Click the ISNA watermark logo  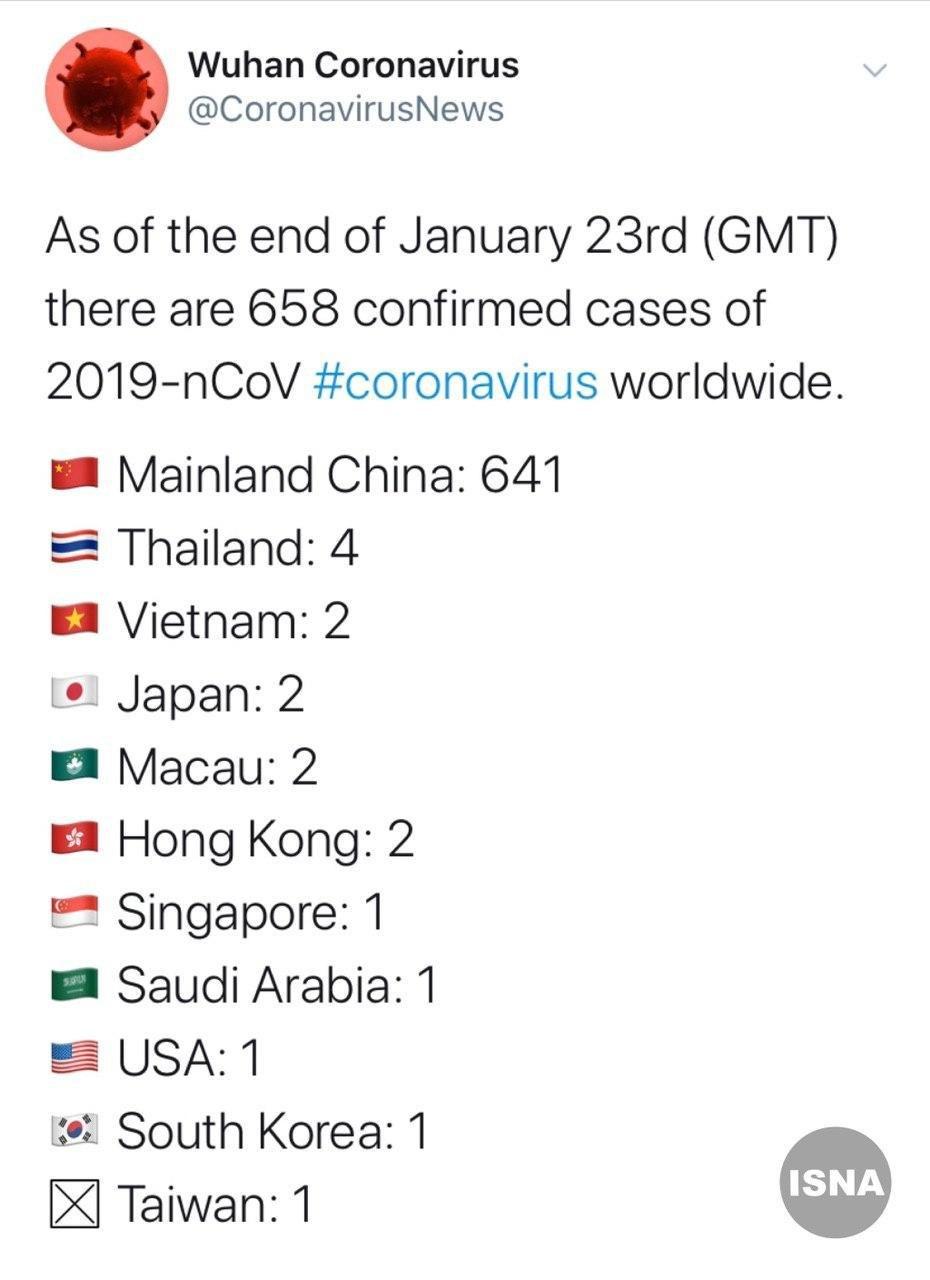click(835, 1183)
